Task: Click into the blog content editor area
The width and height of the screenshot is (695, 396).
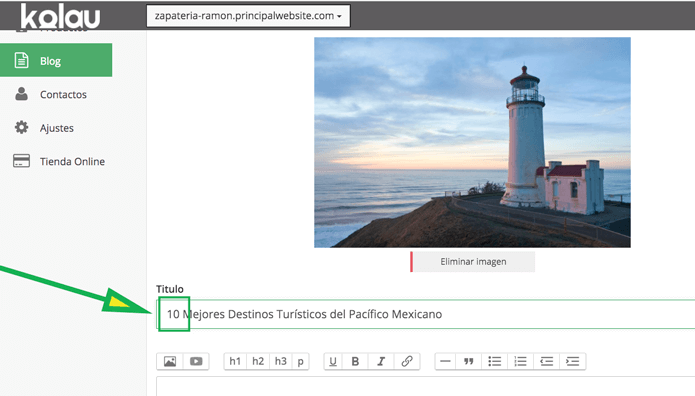Action: pos(426,387)
